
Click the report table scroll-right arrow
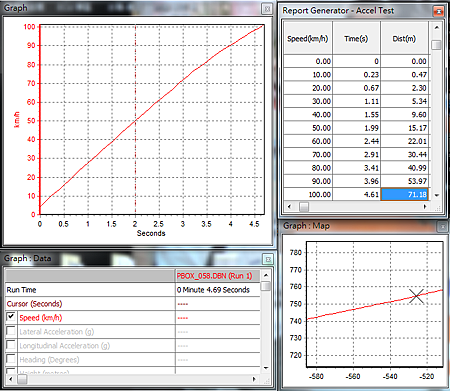point(425,207)
